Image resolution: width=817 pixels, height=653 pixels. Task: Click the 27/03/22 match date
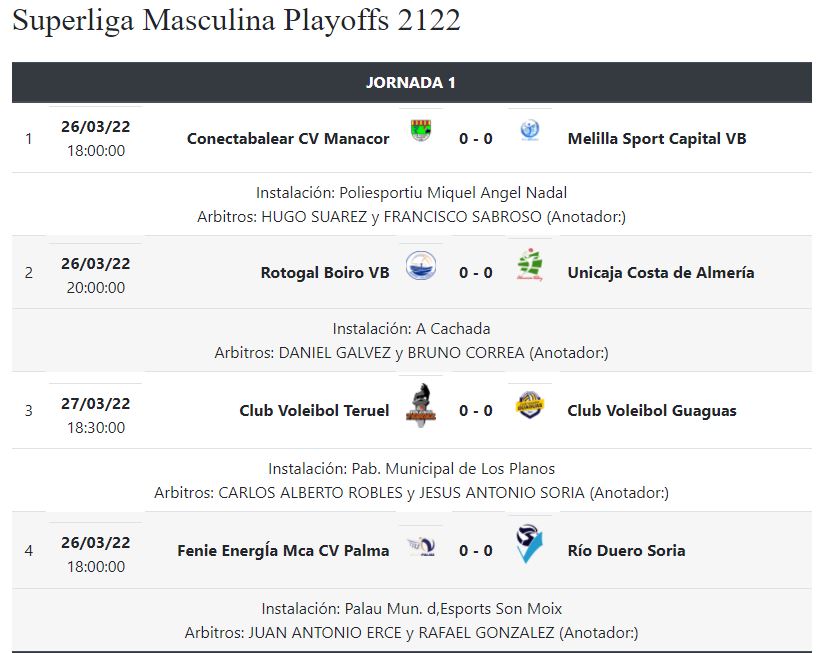tap(96, 404)
